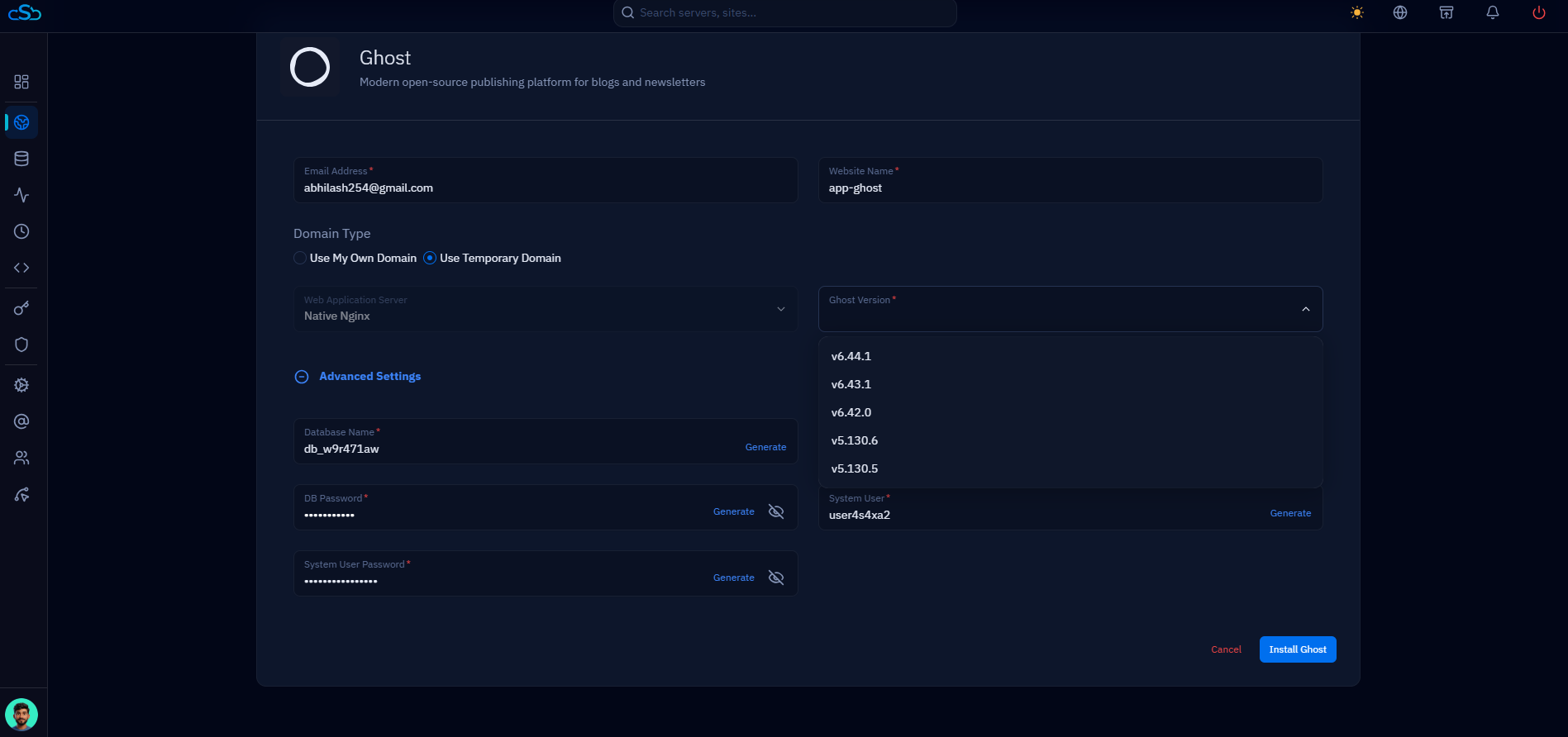Collapse the Ghost Version dropdown chevron
Screen dimensions: 1568x737
tap(1306, 309)
